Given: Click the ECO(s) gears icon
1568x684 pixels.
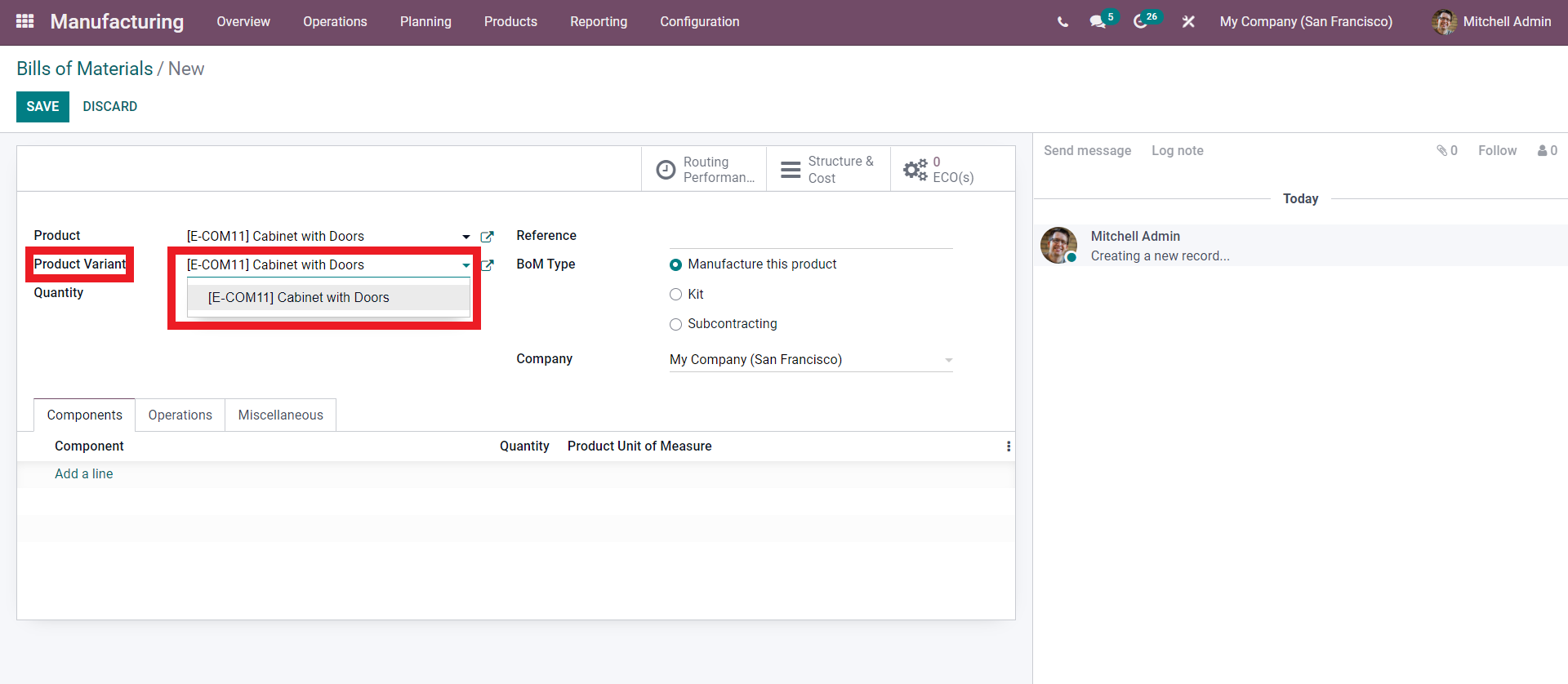Looking at the screenshot, I should [x=915, y=170].
